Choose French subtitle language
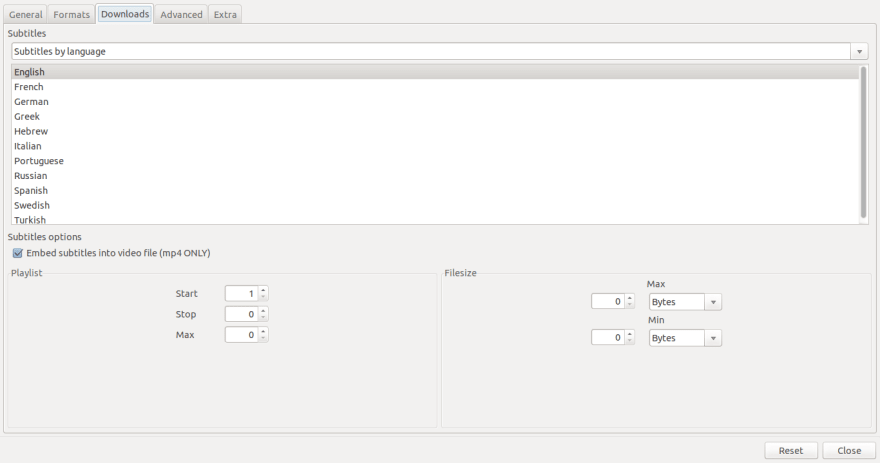Image resolution: width=880 pixels, height=463 pixels. coord(435,86)
